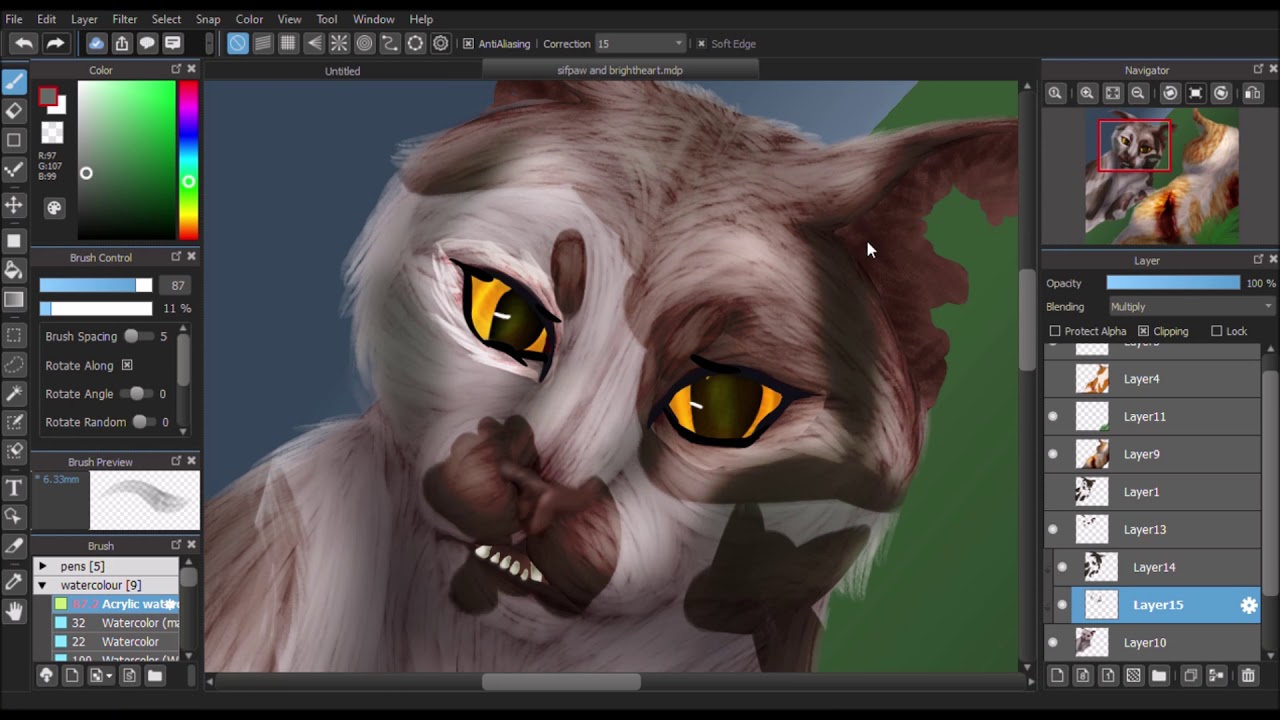Open Layer15 settings gear
Image resolution: width=1280 pixels, height=720 pixels.
pyautogui.click(x=1249, y=605)
